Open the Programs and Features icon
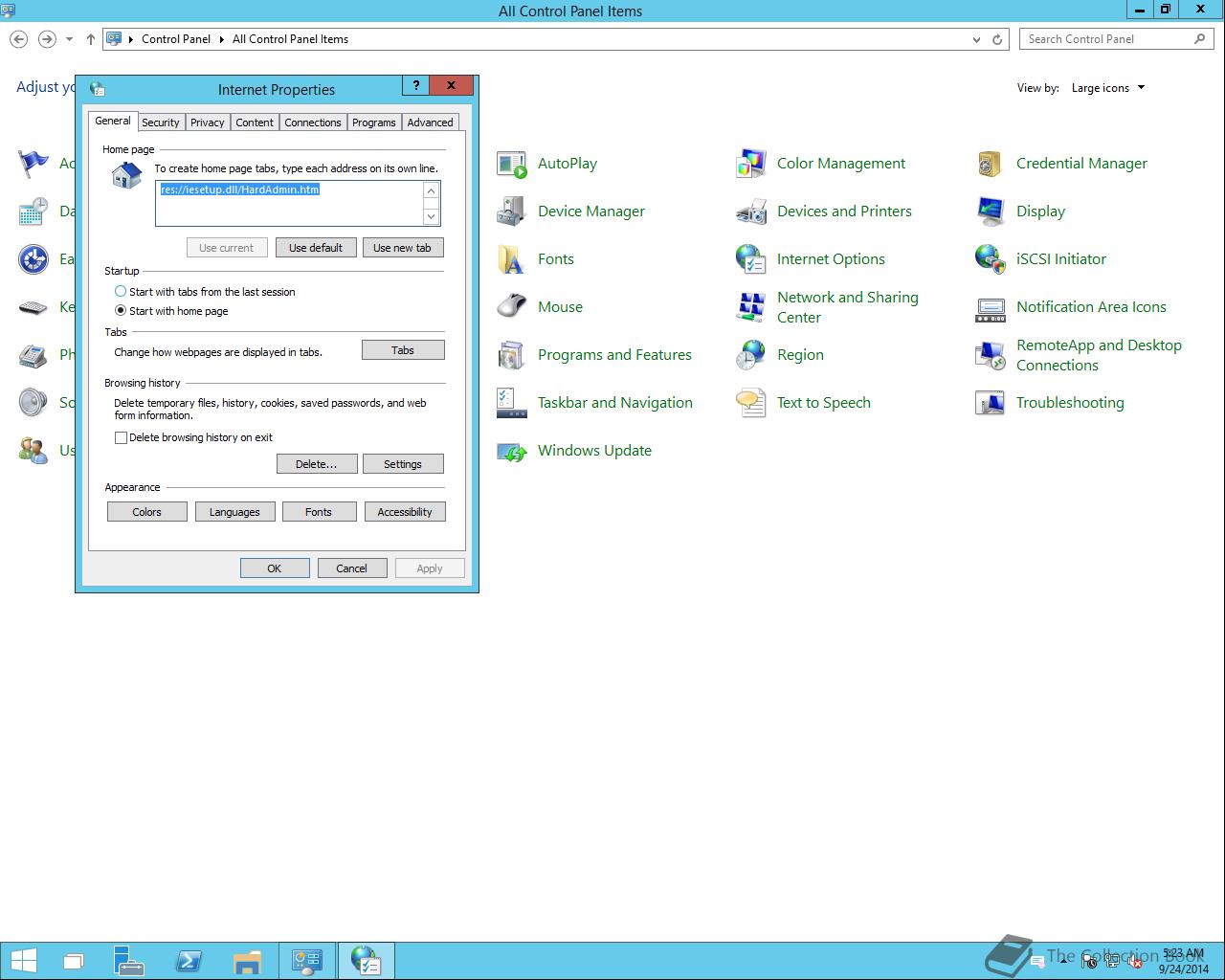1225x980 pixels. pos(512,355)
